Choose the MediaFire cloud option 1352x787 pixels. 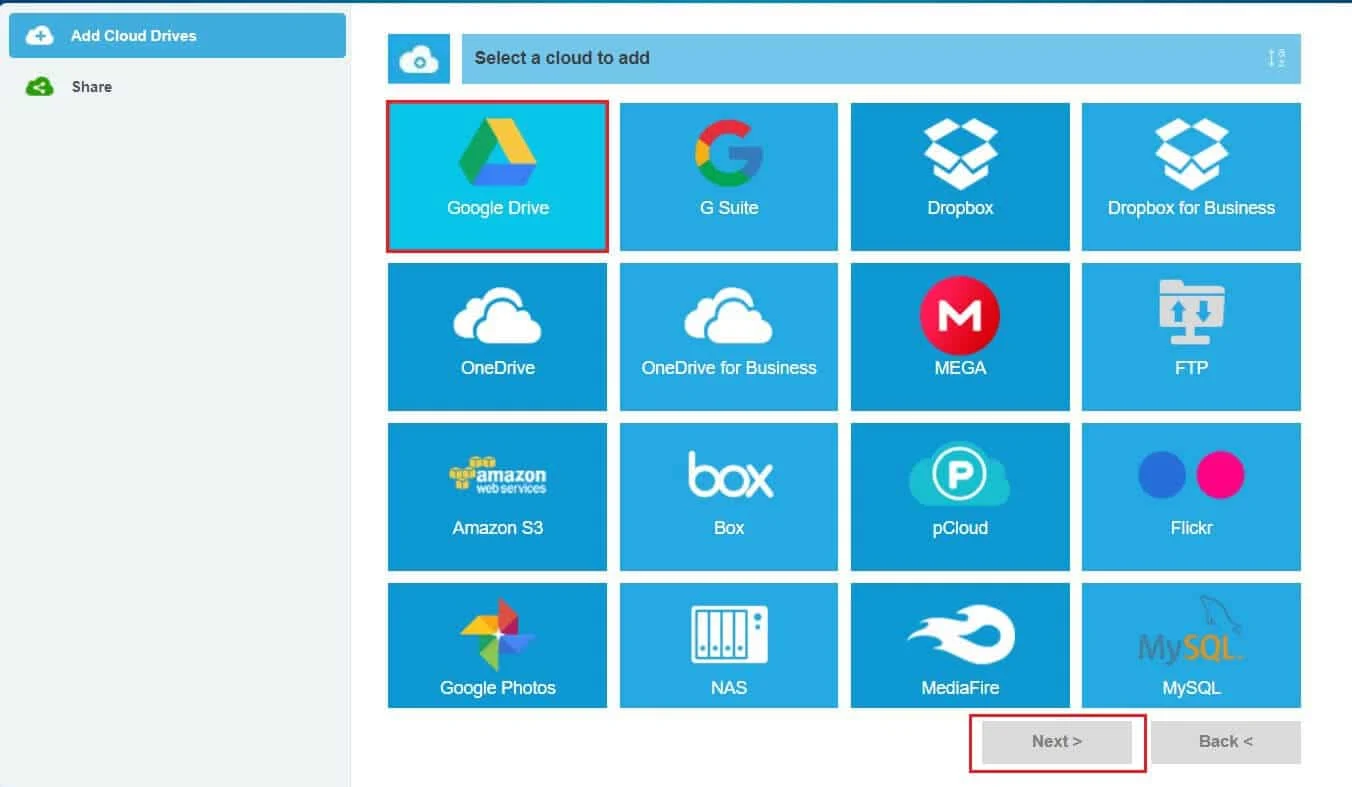(x=959, y=645)
